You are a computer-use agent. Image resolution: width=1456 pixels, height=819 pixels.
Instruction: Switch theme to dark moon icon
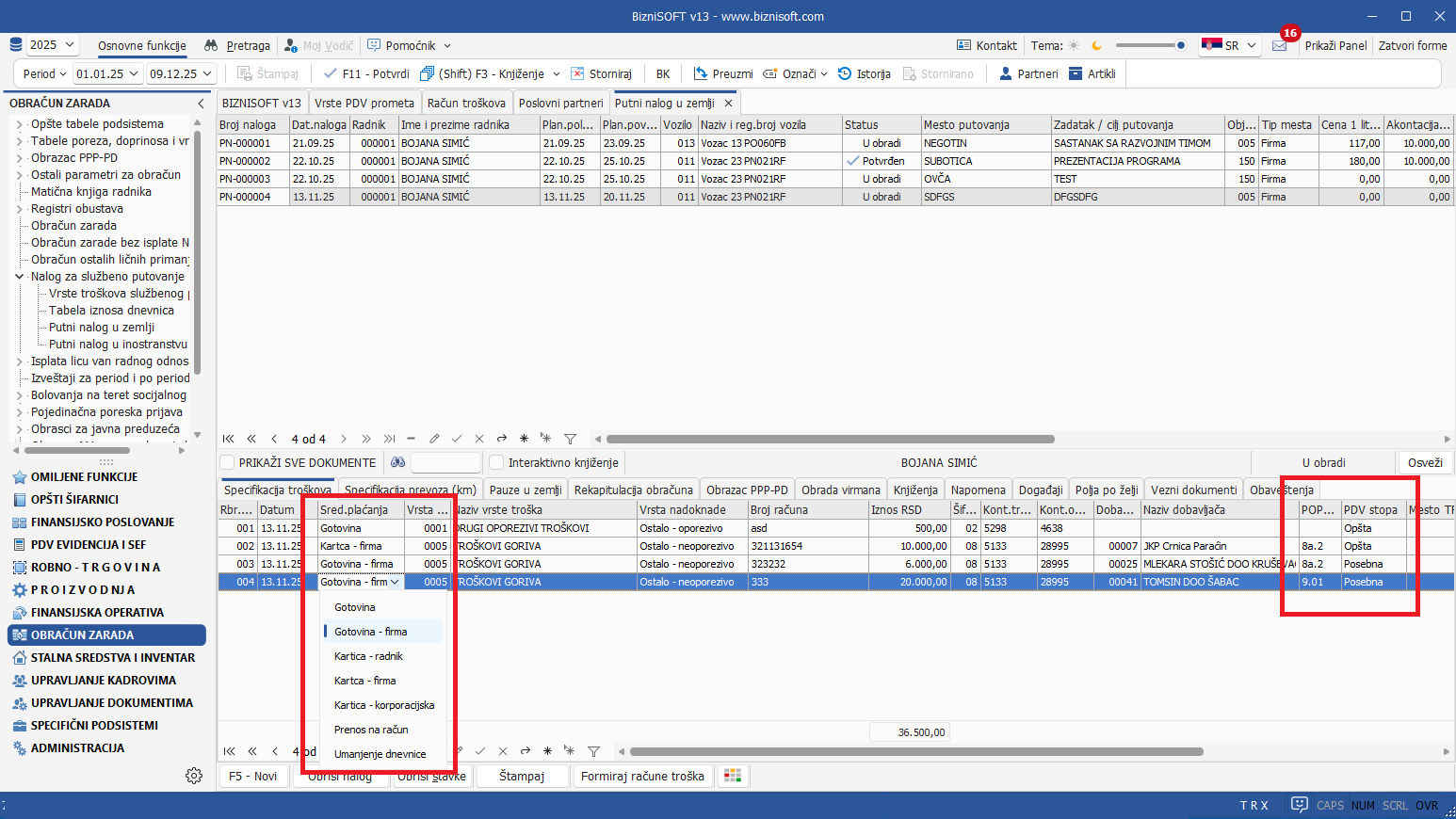point(1096,45)
